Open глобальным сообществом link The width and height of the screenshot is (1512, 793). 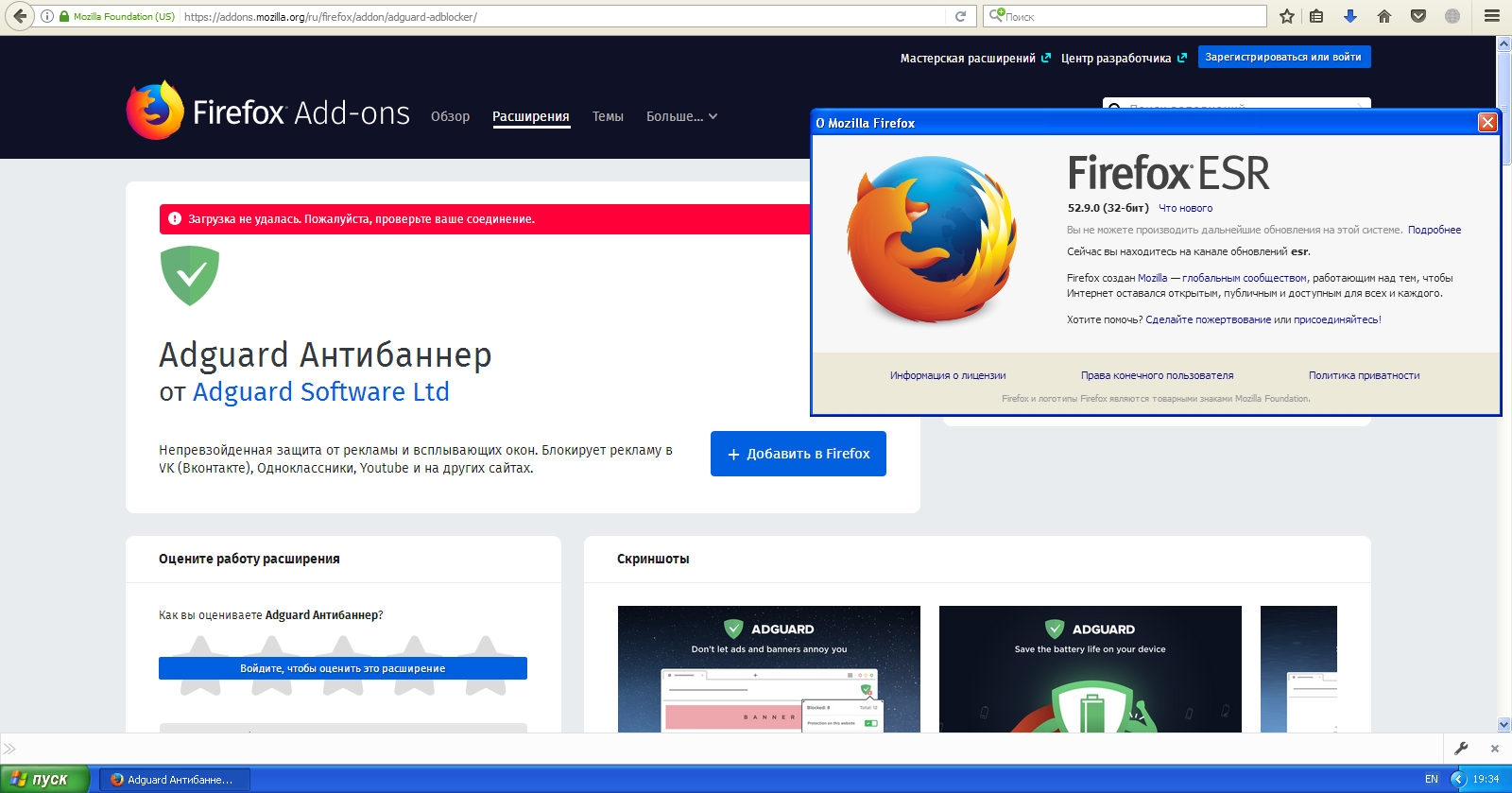point(1245,278)
